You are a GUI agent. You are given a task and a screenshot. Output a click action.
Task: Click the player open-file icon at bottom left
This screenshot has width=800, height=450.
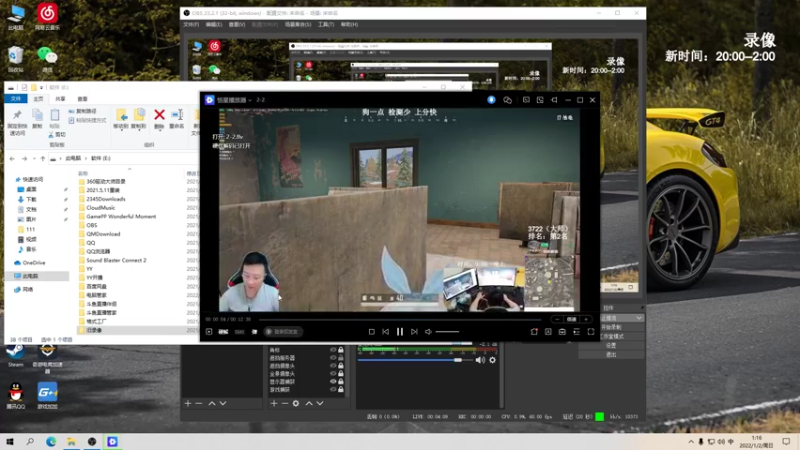pos(209,332)
